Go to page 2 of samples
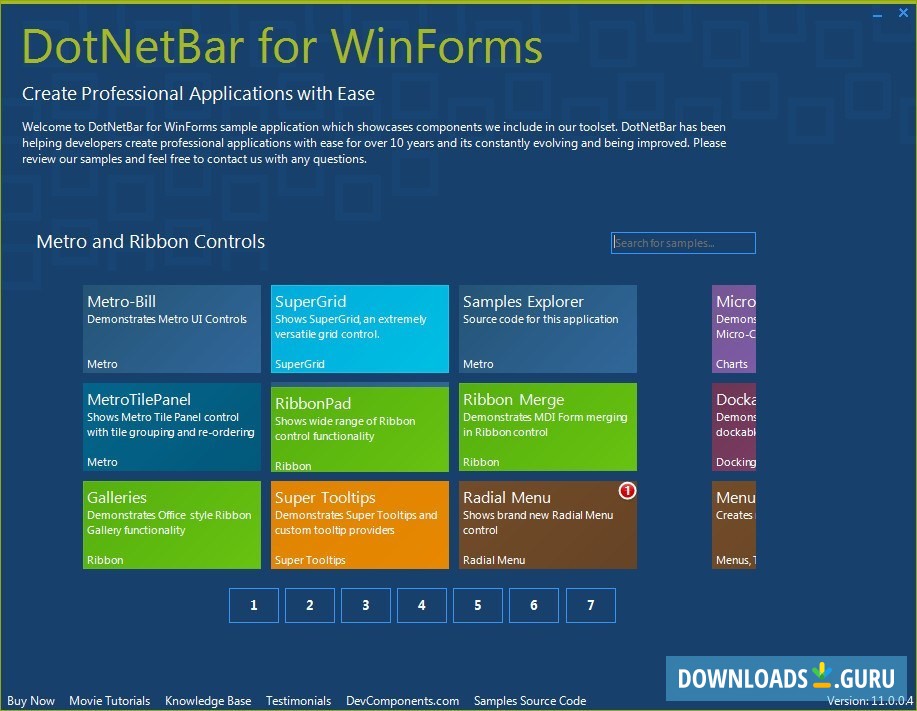 pos(310,605)
